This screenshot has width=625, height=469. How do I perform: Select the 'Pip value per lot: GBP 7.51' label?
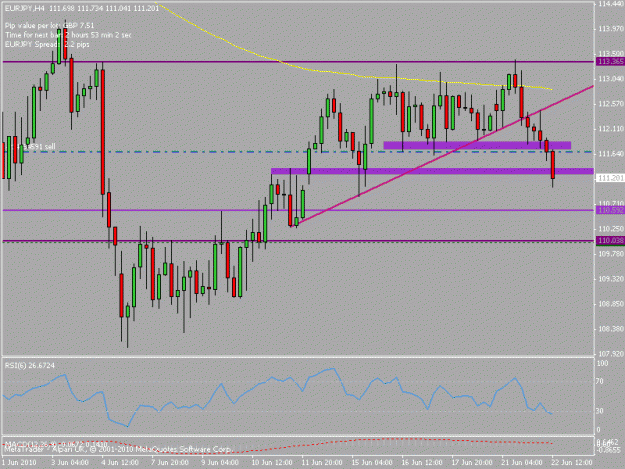(x=49, y=26)
